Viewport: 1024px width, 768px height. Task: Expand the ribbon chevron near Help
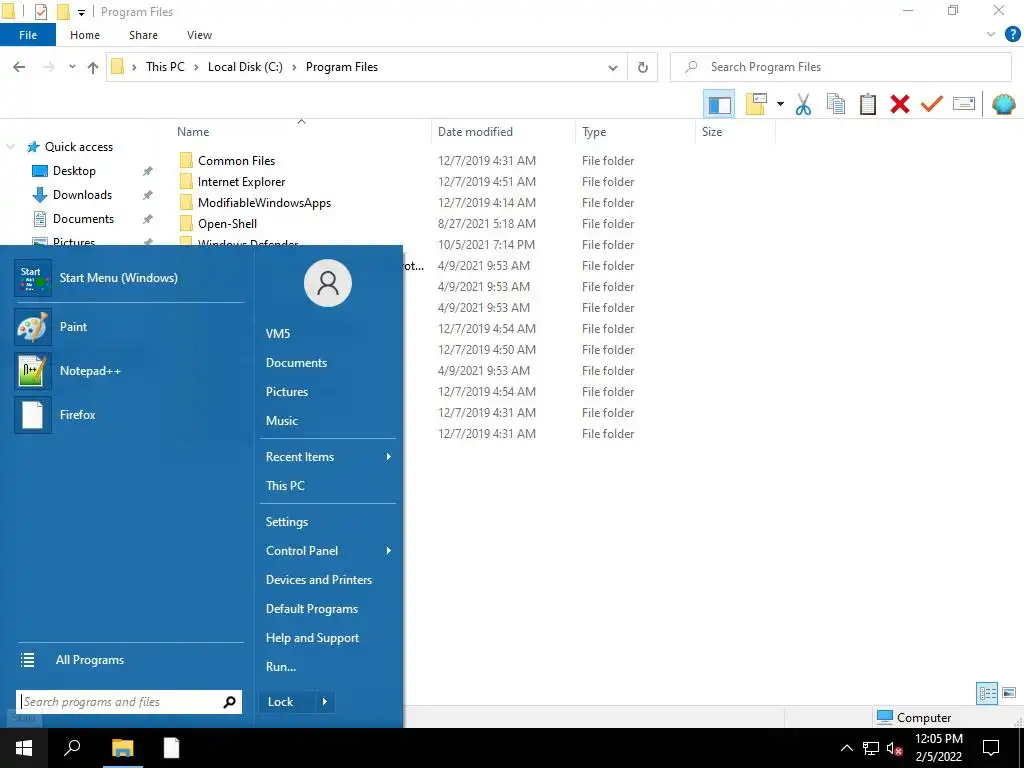point(991,35)
